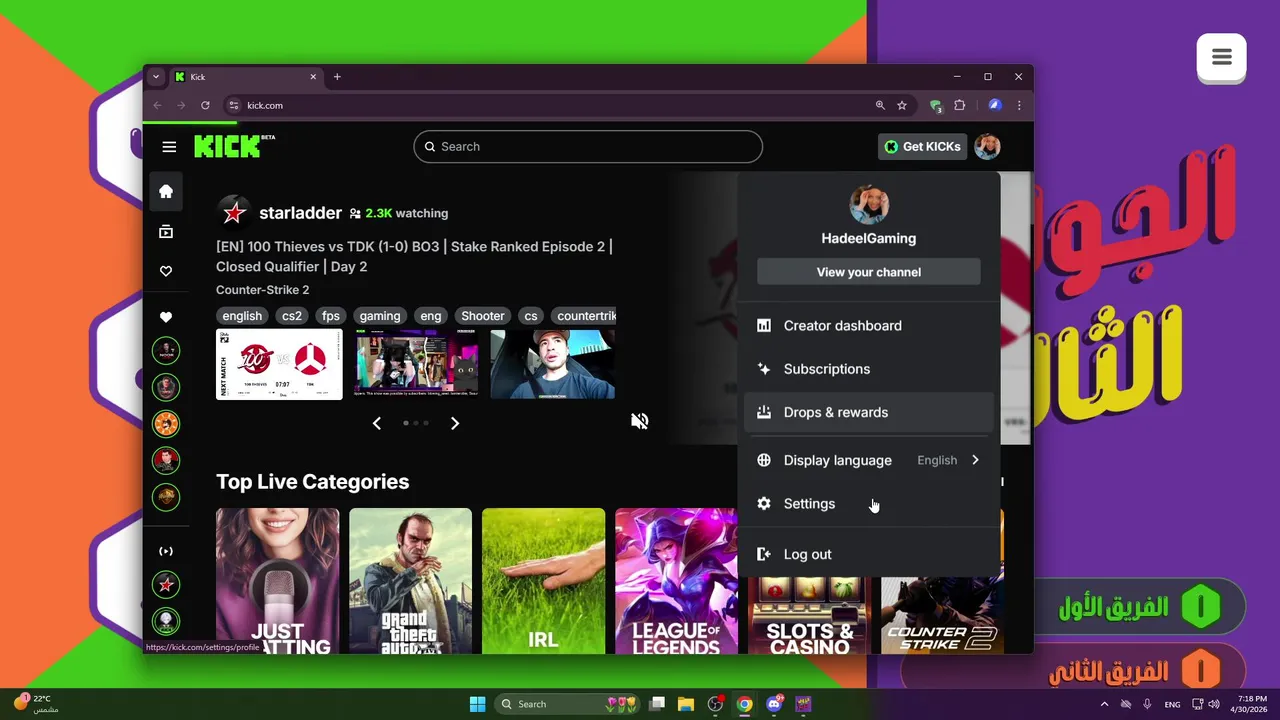
Task: Open the Creator dashboard chart icon
Action: (x=764, y=326)
